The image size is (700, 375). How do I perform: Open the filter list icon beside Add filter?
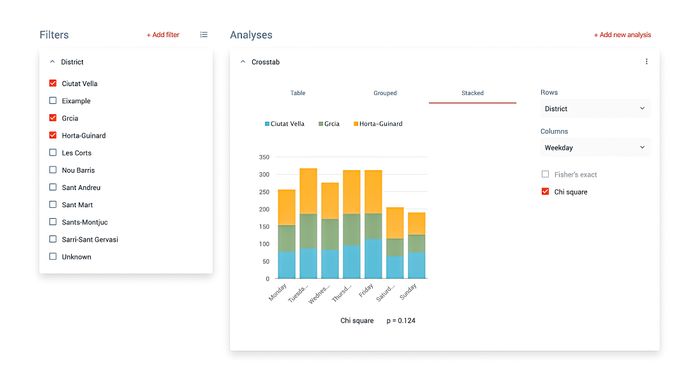[x=204, y=34]
